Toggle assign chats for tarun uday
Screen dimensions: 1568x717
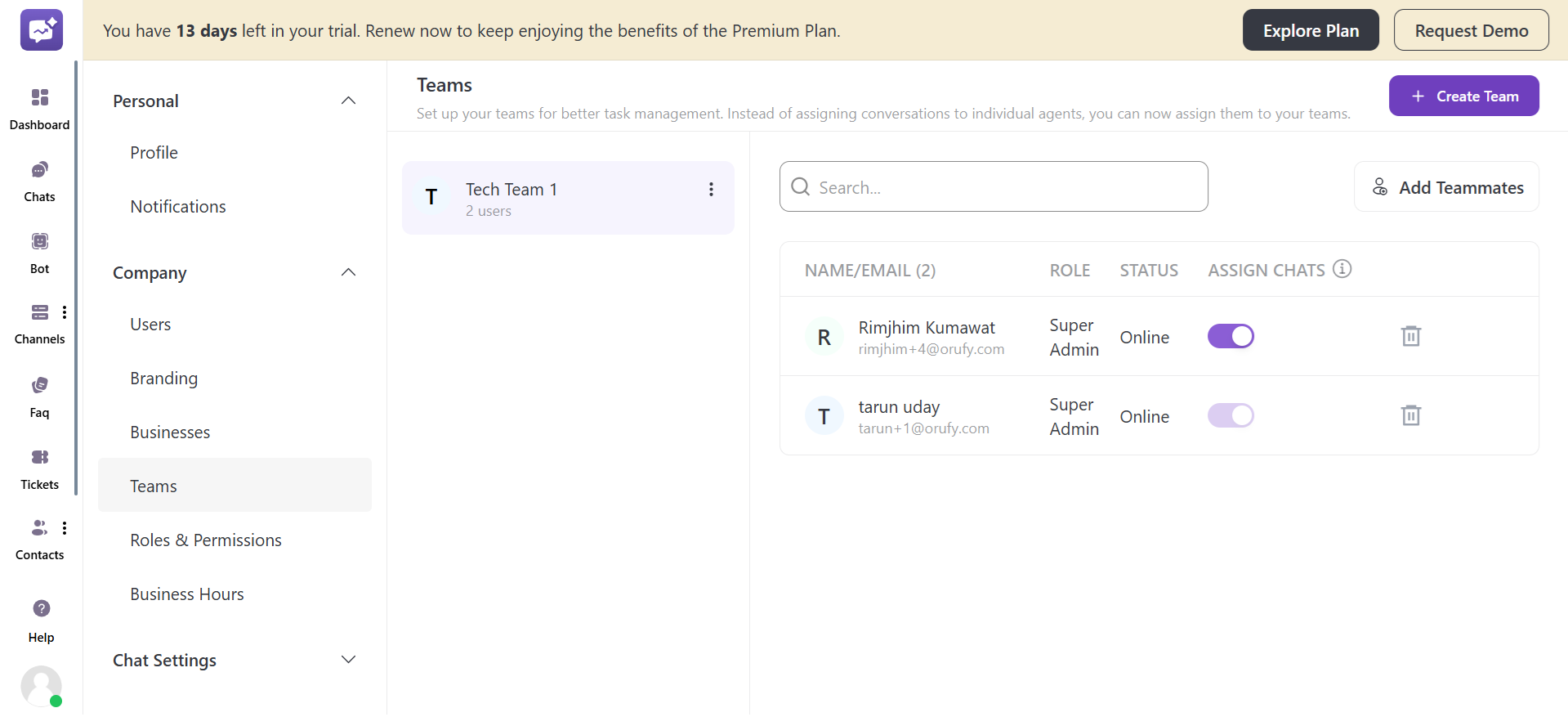(1231, 415)
